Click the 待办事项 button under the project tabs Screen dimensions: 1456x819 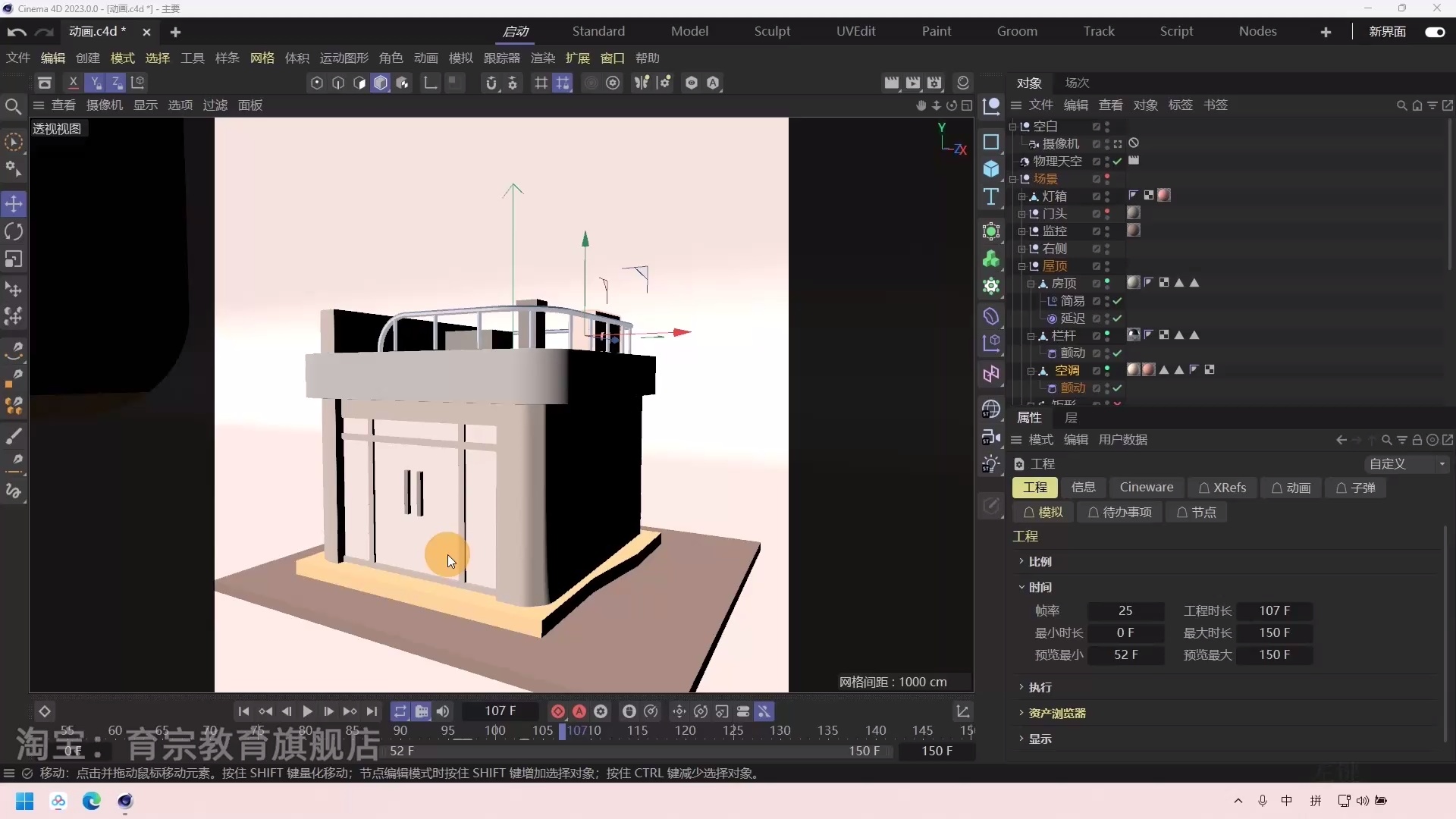tap(1120, 512)
